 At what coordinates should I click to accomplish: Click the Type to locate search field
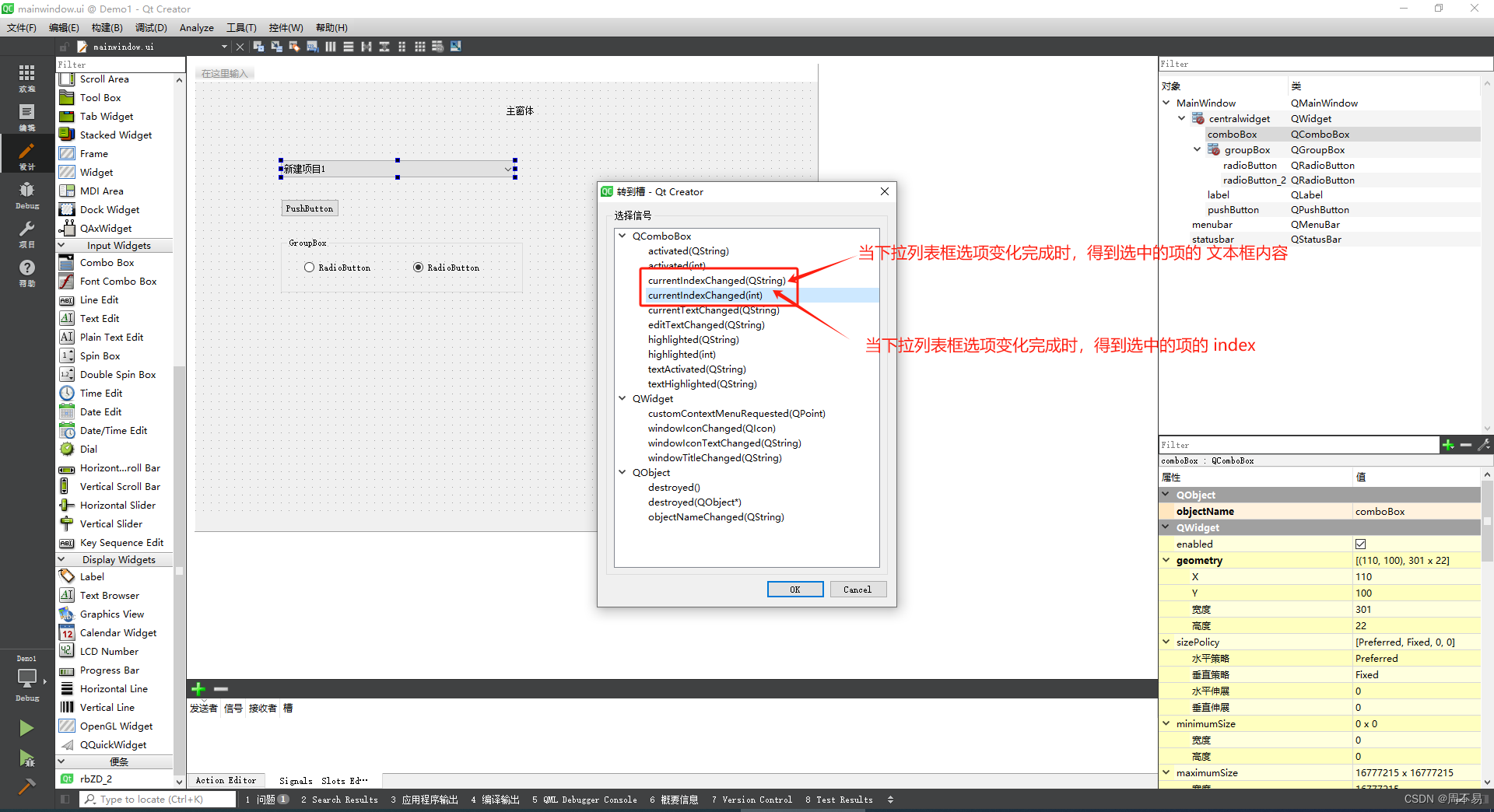coord(157,800)
